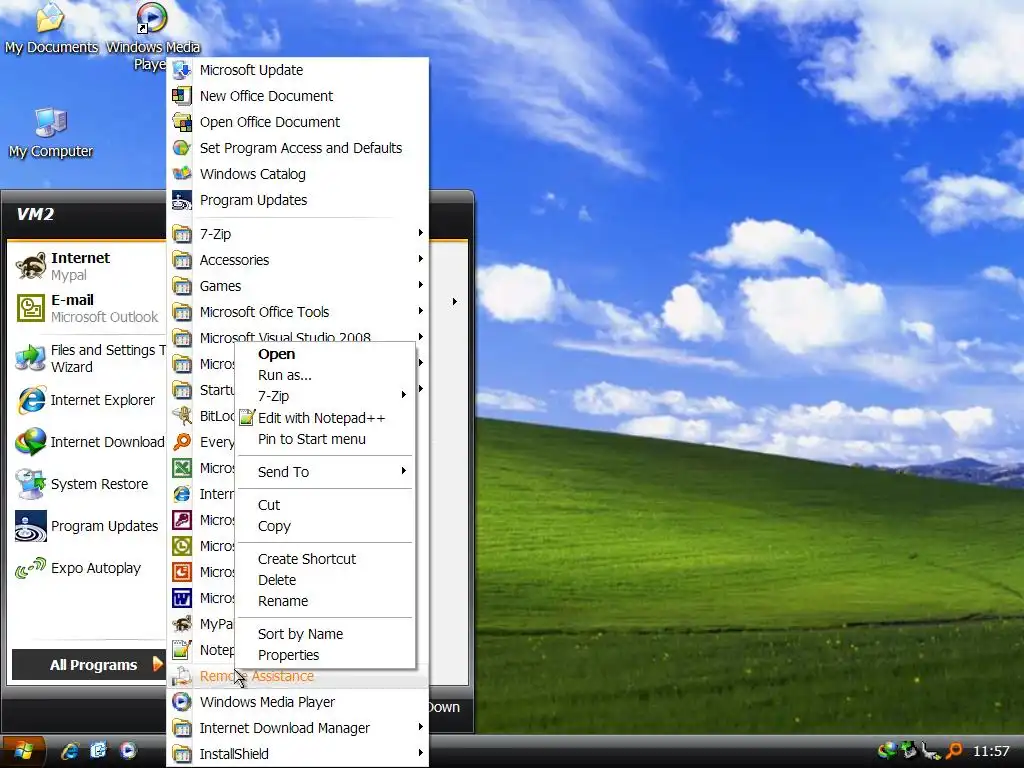The image size is (1024, 768).
Task: Launch Files and Settings Transfer Wizard
Action: (88, 358)
